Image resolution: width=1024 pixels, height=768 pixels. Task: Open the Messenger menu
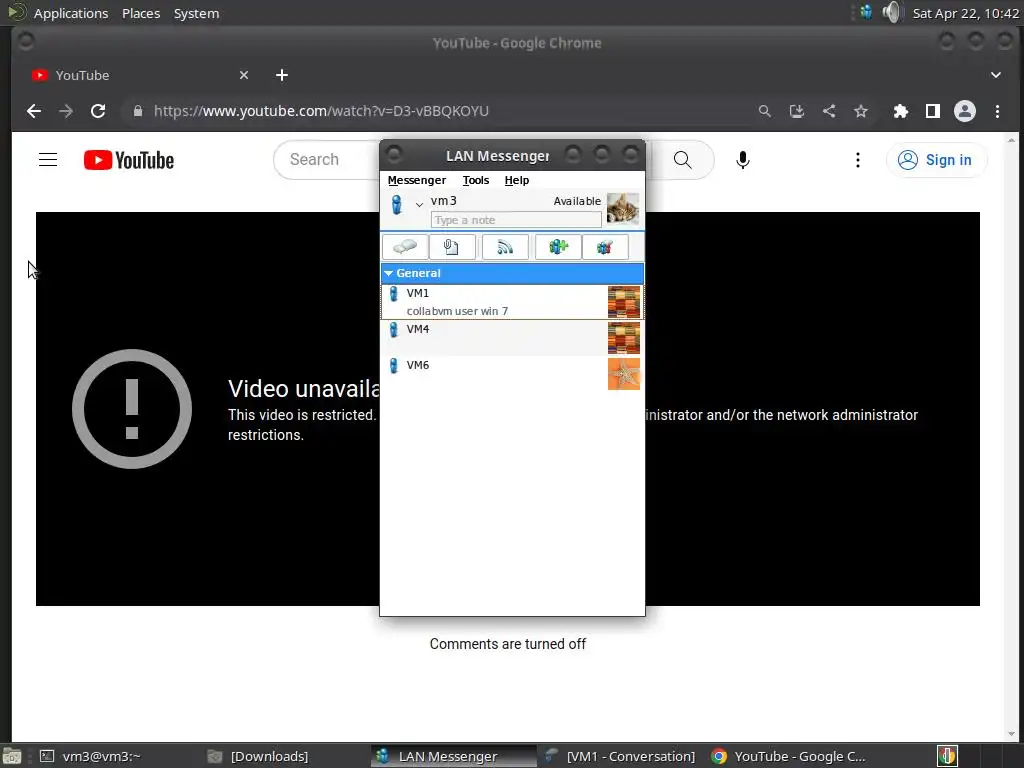(417, 180)
